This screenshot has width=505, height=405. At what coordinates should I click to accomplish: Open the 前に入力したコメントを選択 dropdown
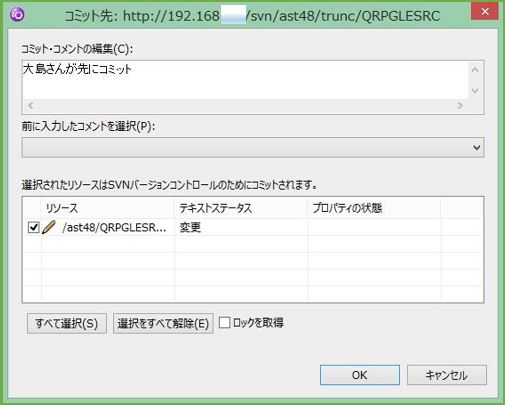[x=253, y=147]
